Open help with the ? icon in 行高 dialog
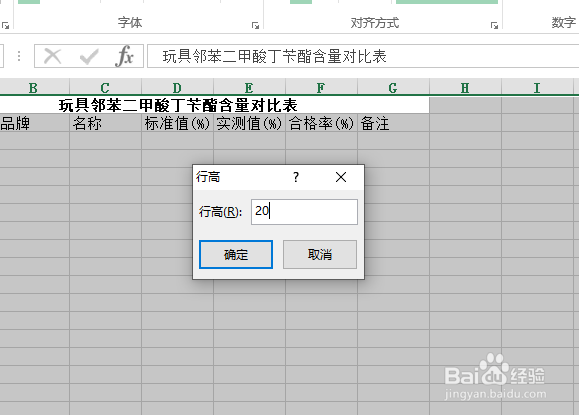This screenshot has width=579, height=415. (295, 177)
